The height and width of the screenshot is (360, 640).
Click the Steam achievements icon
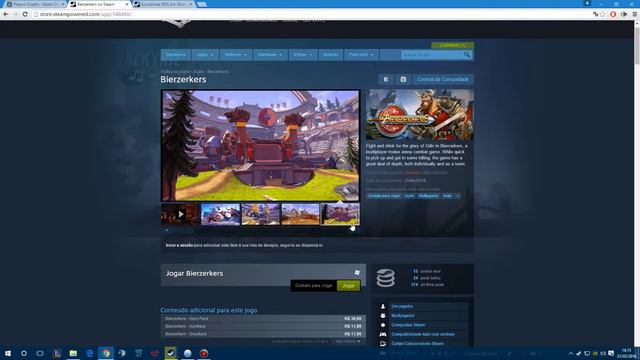(x=383, y=325)
